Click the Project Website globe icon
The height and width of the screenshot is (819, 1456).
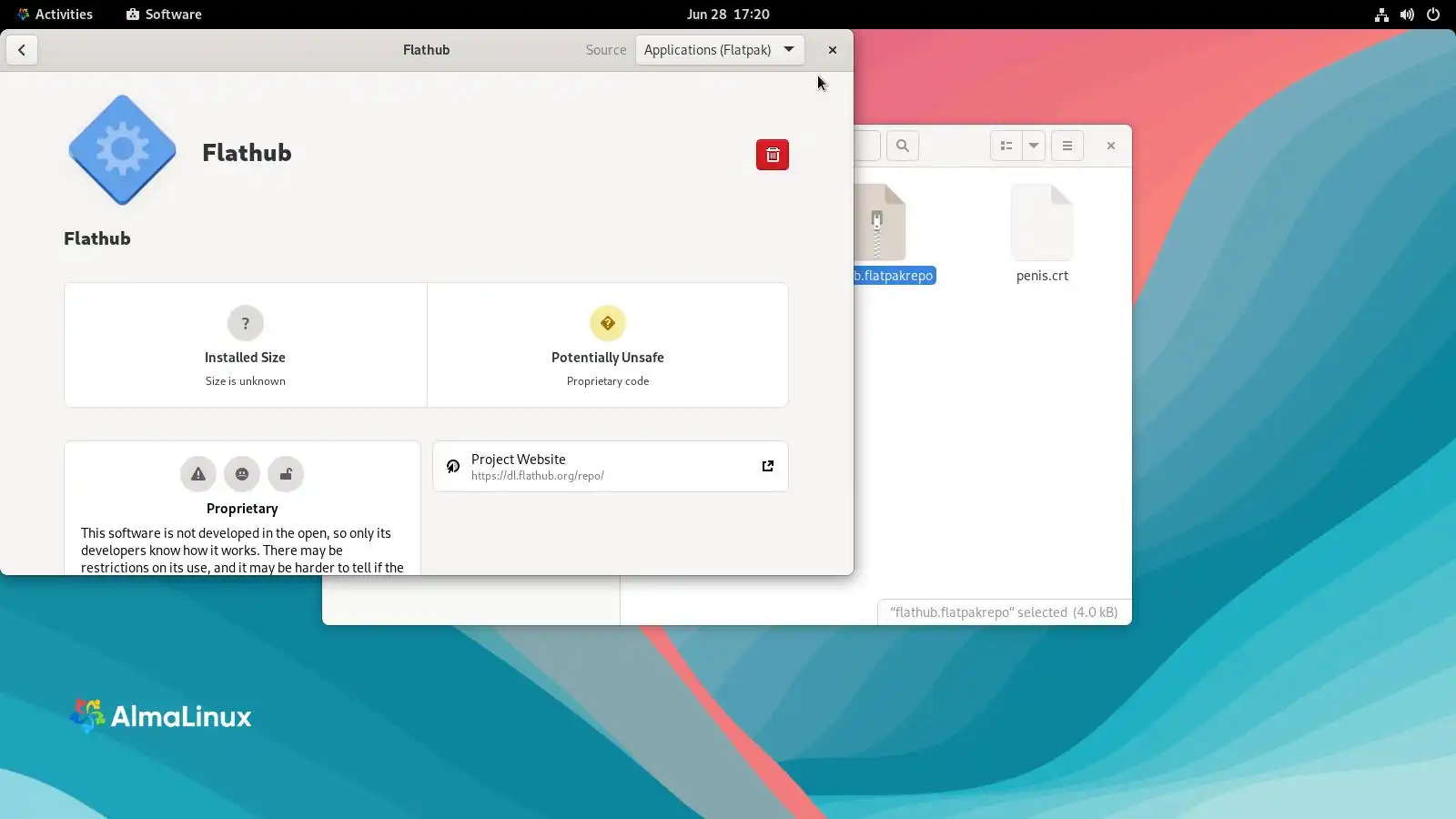453,467
